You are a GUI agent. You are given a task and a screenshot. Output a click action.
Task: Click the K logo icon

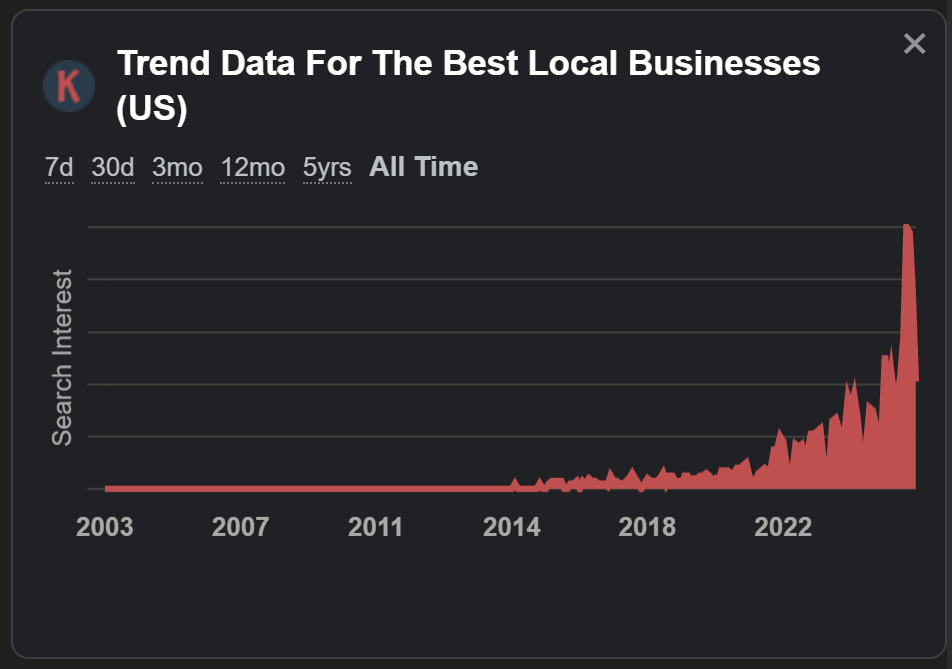(x=68, y=87)
